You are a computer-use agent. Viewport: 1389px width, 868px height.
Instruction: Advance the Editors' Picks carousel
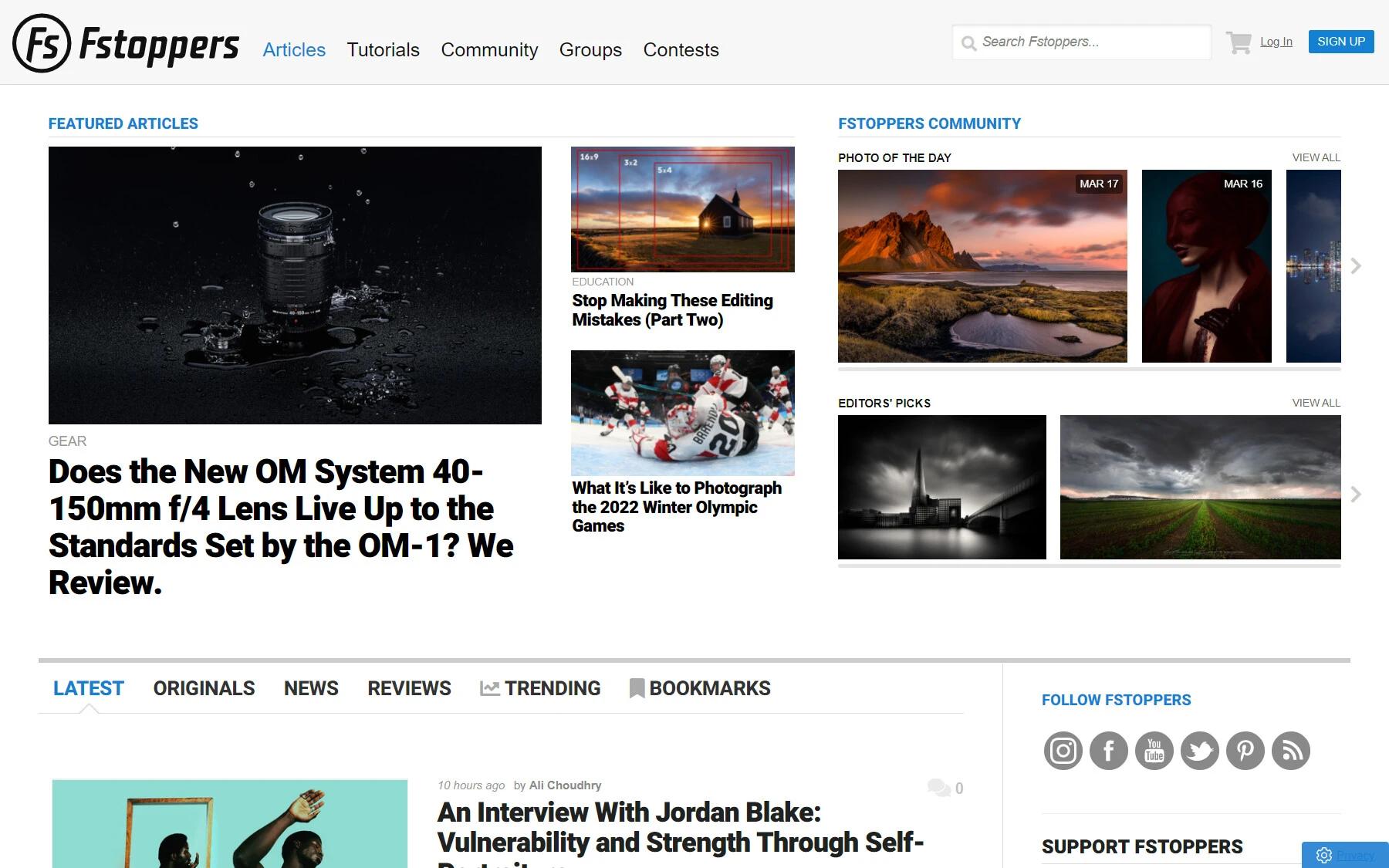(x=1356, y=494)
